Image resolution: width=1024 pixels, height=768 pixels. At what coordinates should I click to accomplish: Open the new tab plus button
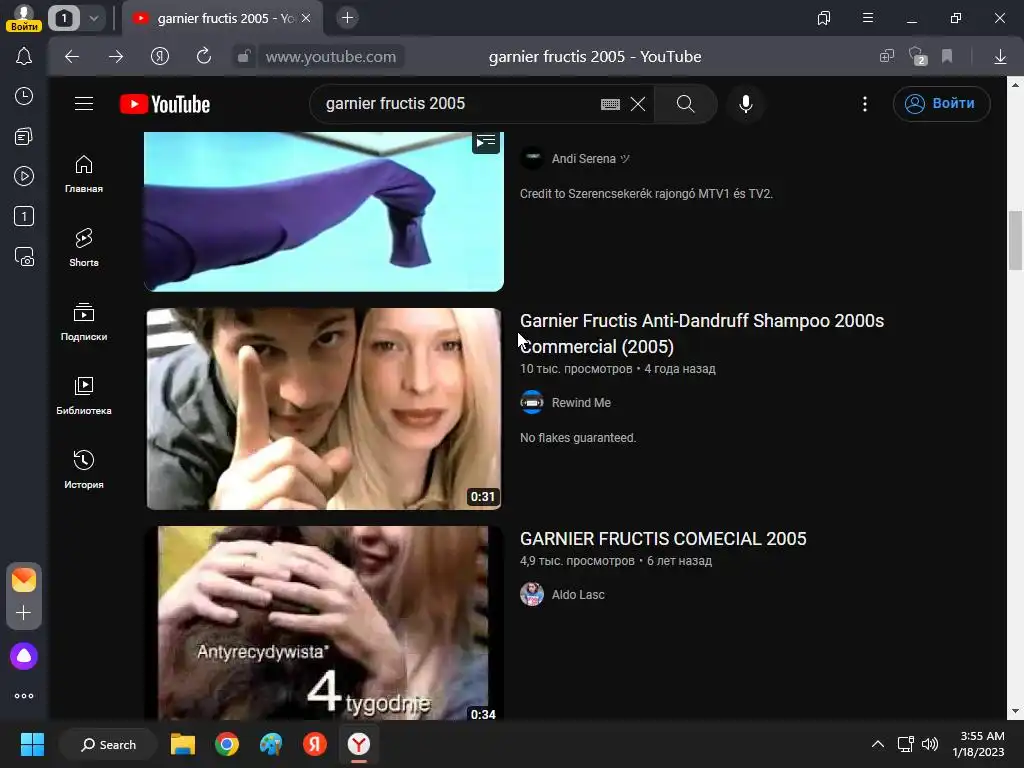click(347, 18)
